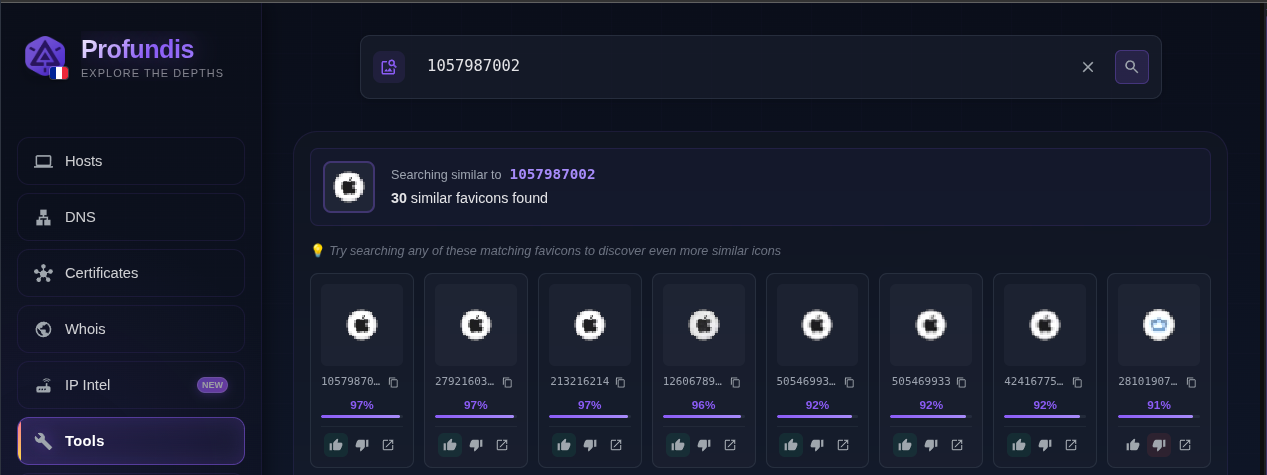Copy the 505469933 favicon hash
Screen dimensions: 1267x475
(x=962, y=382)
